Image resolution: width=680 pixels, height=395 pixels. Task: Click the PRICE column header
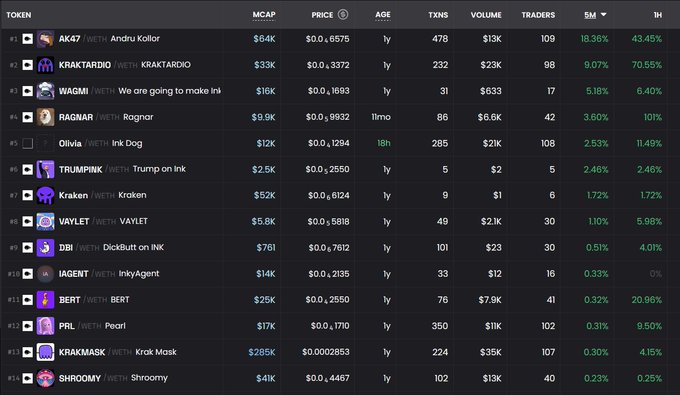(x=322, y=15)
